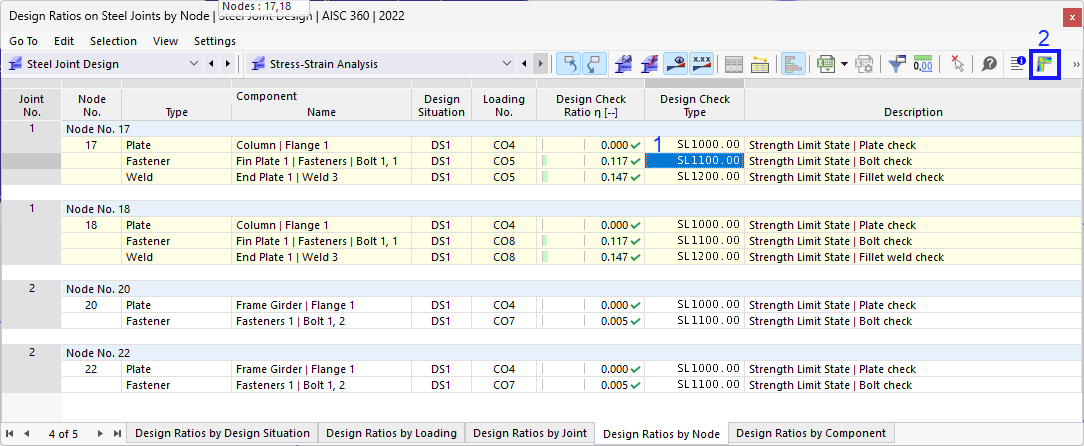Export table to Excel icon
Image resolution: width=1084 pixels, height=446 pixels.
pos(824,64)
